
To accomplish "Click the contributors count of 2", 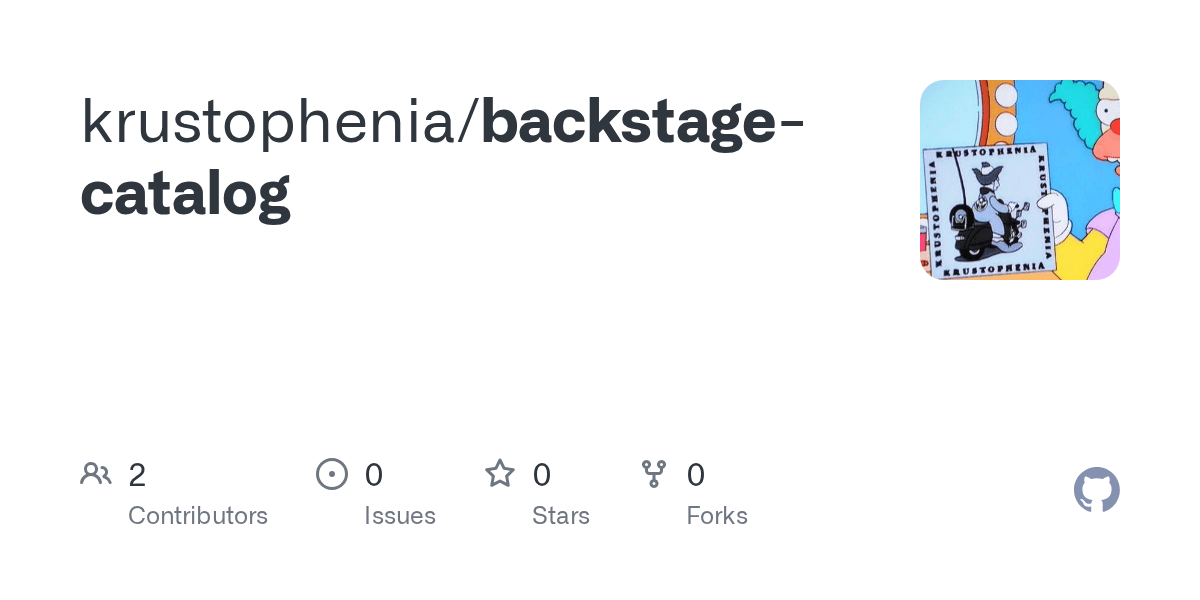I will (x=137, y=475).
